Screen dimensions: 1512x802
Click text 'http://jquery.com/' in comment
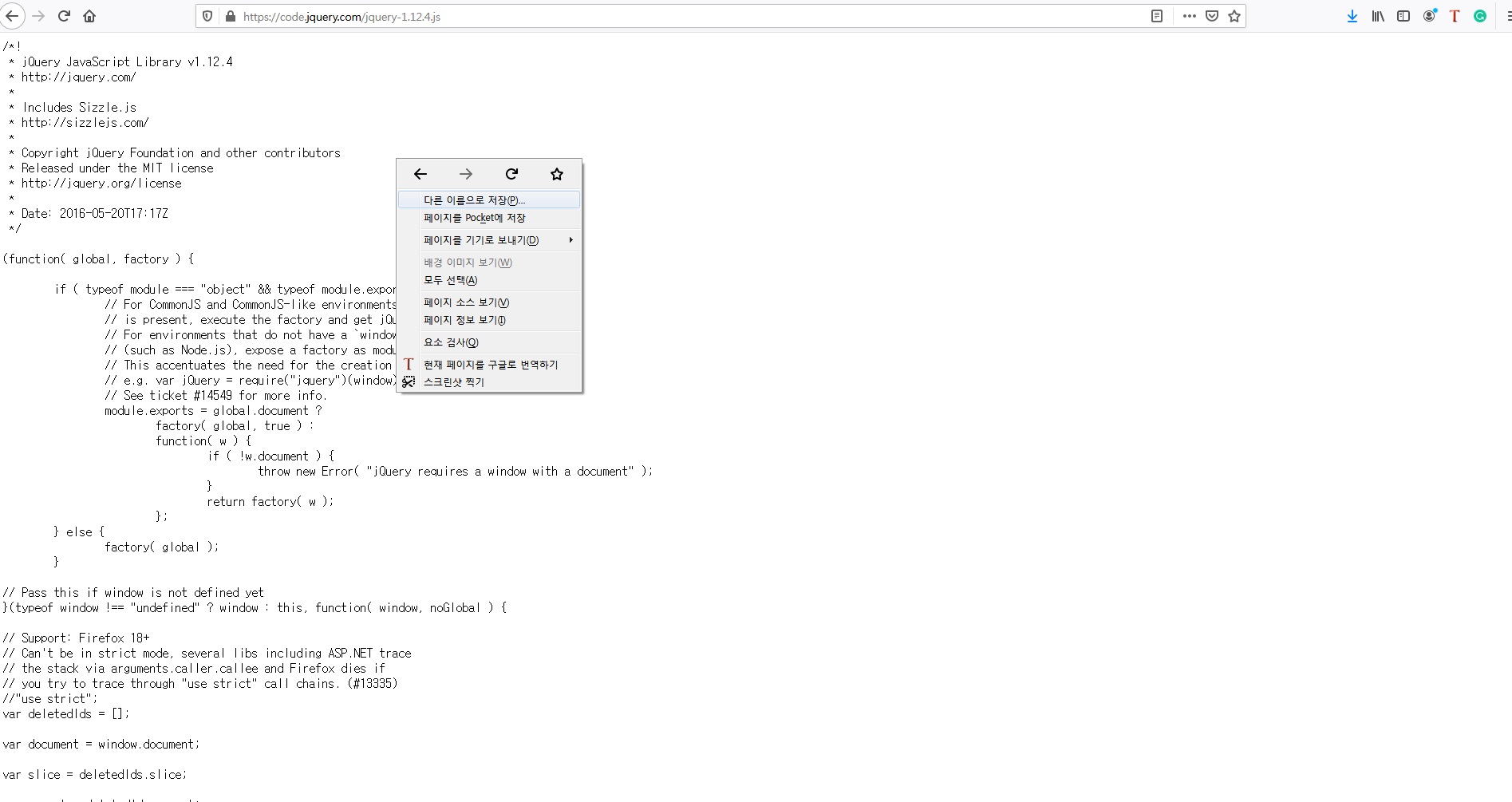pyautogui.click(x=78, y=77)
